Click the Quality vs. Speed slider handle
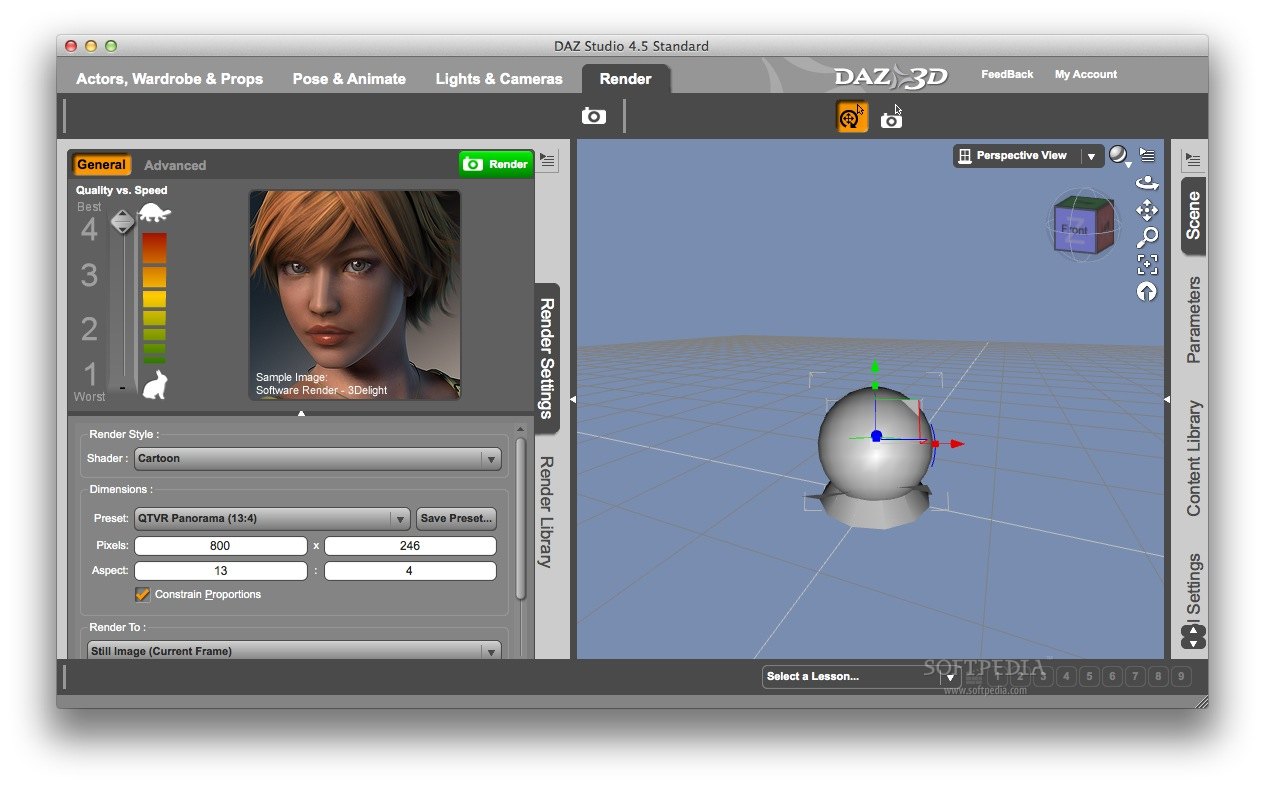Viewport: 1265px width, 787px height. point(122,222)
